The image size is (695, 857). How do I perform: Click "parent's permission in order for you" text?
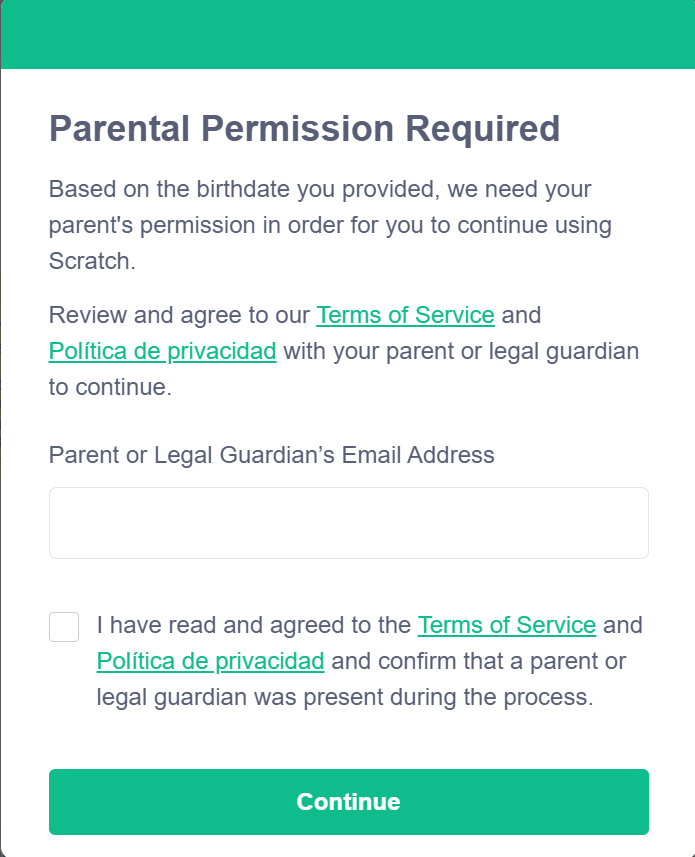pyautogui.click(x=238, y=225)
